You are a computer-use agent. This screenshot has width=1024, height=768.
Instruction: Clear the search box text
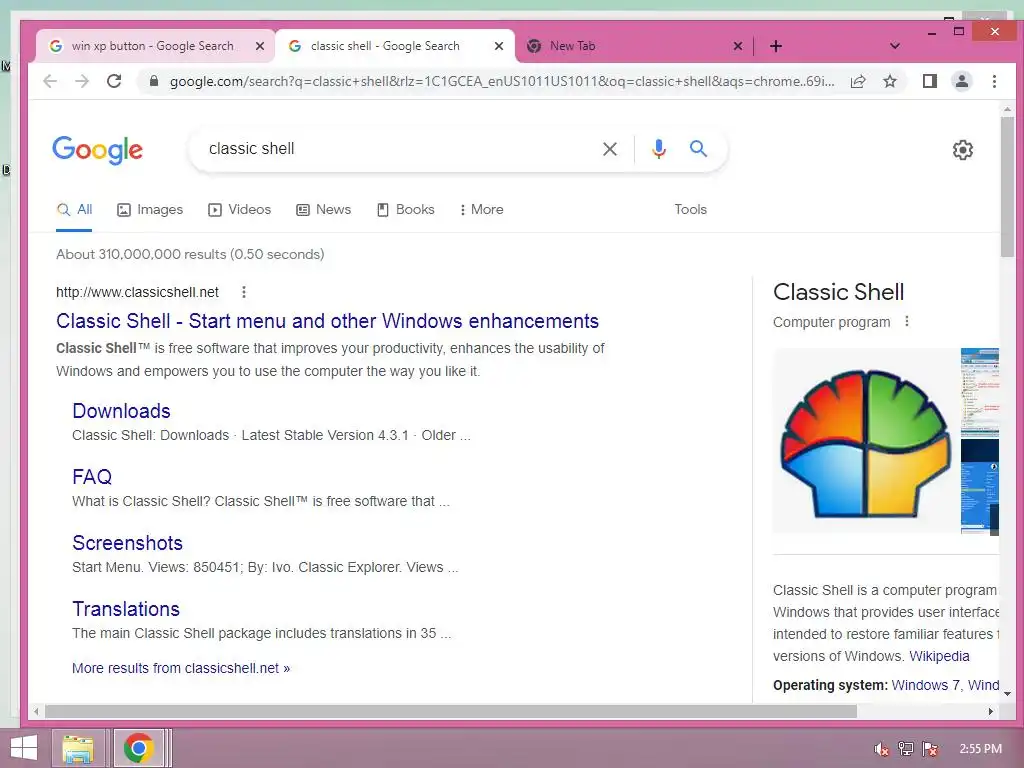(x=609, y=149)
